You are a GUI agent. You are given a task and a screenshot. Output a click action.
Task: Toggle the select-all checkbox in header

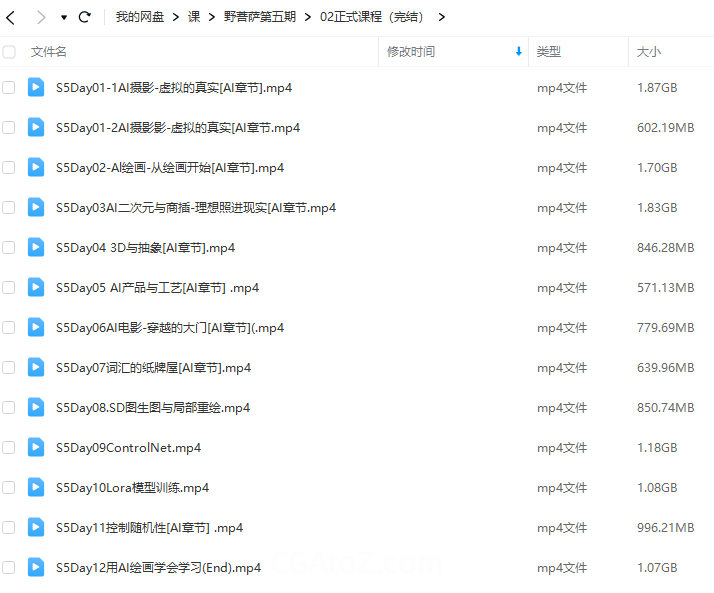tap(9, 51)
